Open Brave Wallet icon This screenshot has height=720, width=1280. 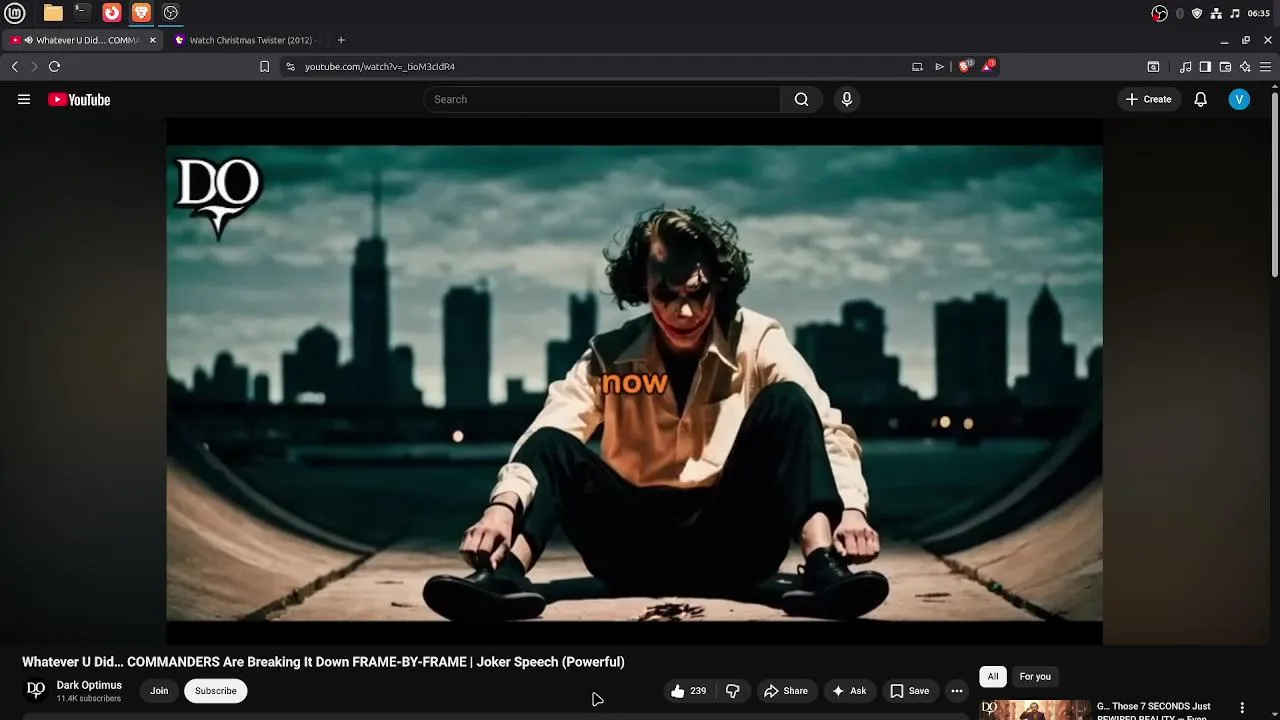tap(1225, 67)
